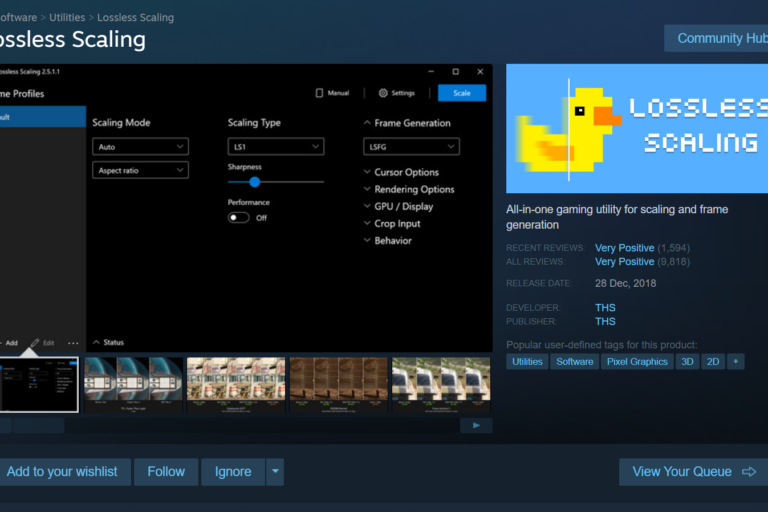Open the Ignore options dropdown arrow
Viewport: 768px width, 512px height.
275,472
